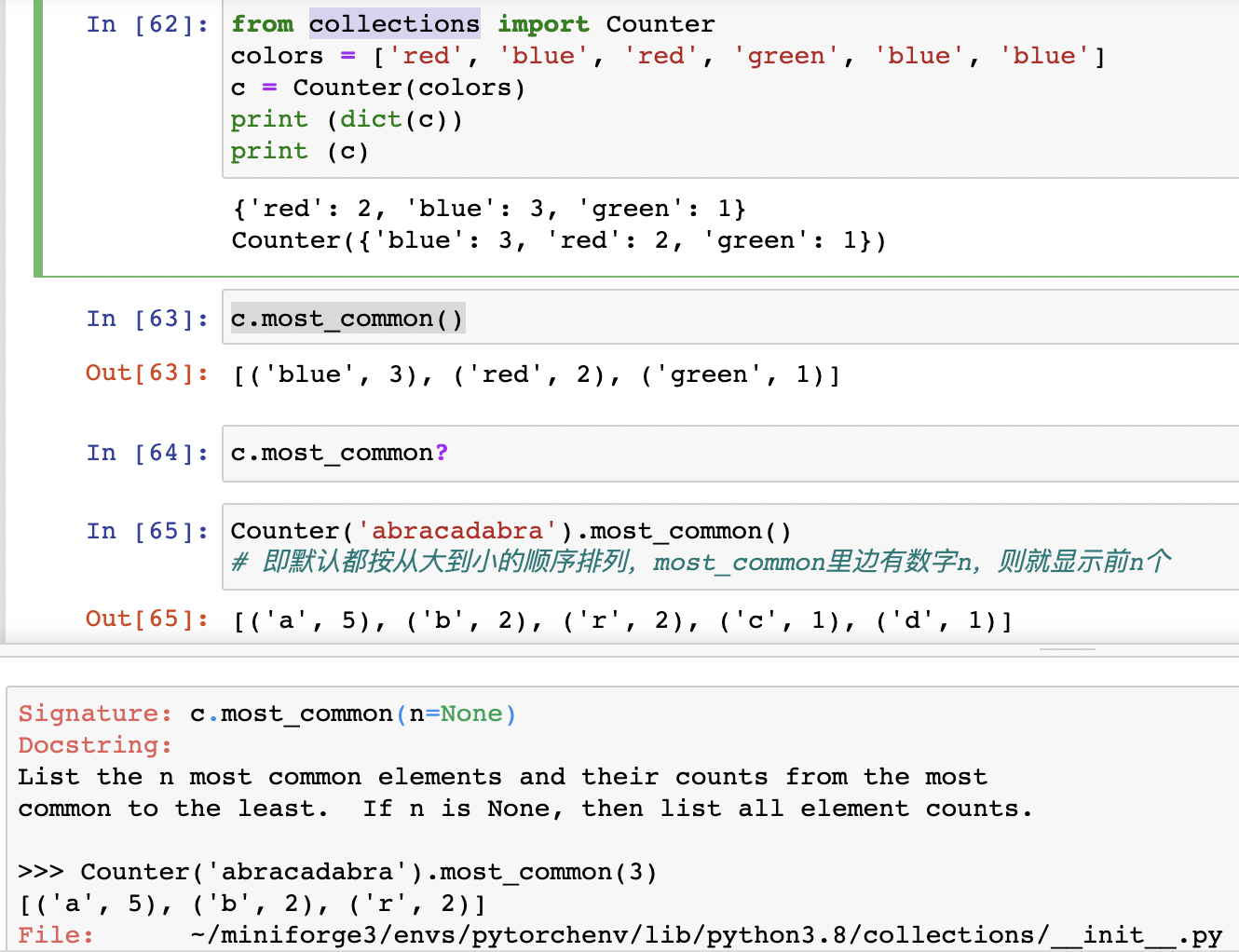1239x952 pixels.
Task: Click the Counter('abracadabra').most_common() code line in cell 65
Action: click(511, 531)
